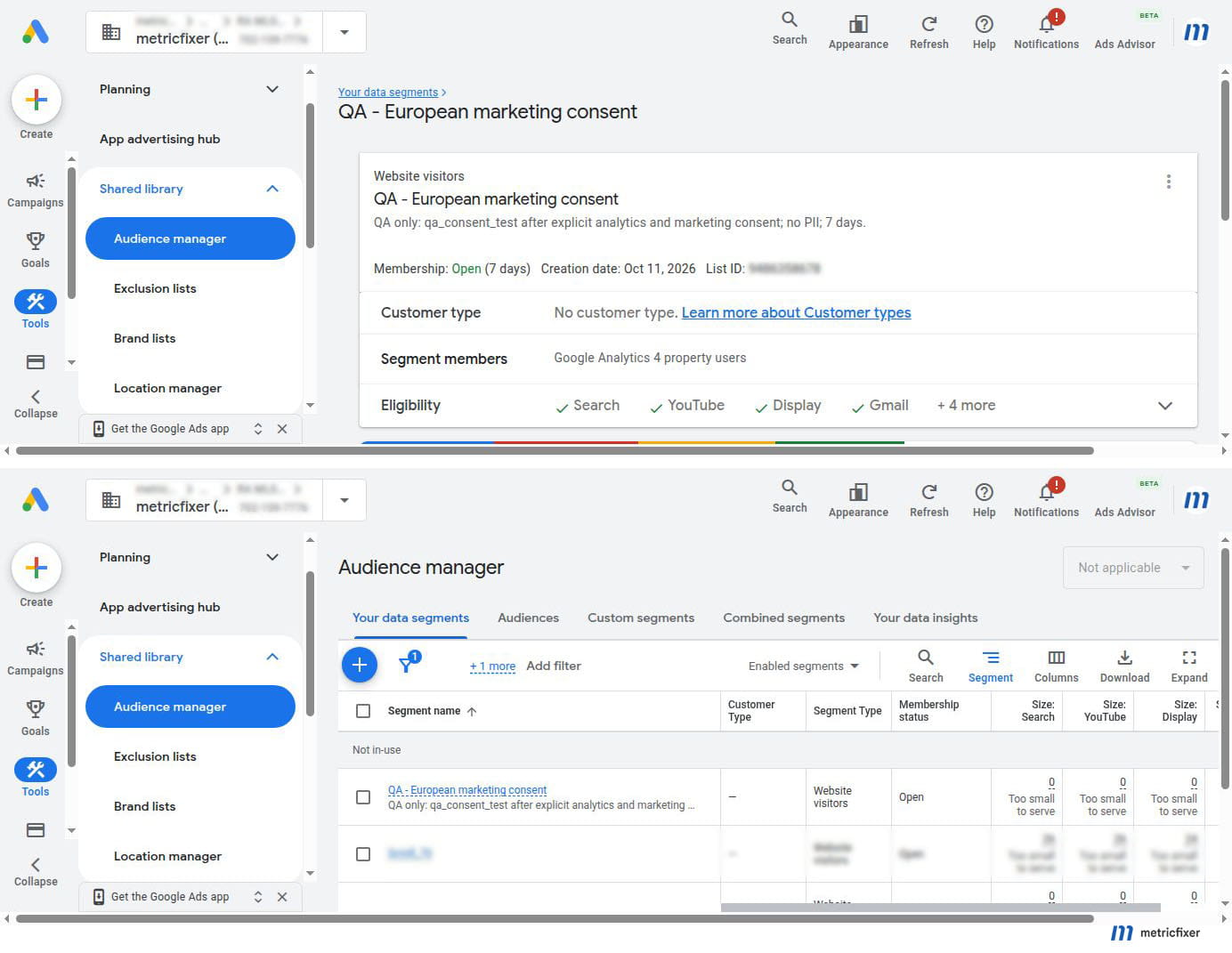The width and height of the screenshot is (1232, 953).
Task: Expand the Eligibility row chevron
Action: click(x=1165, y=406)
